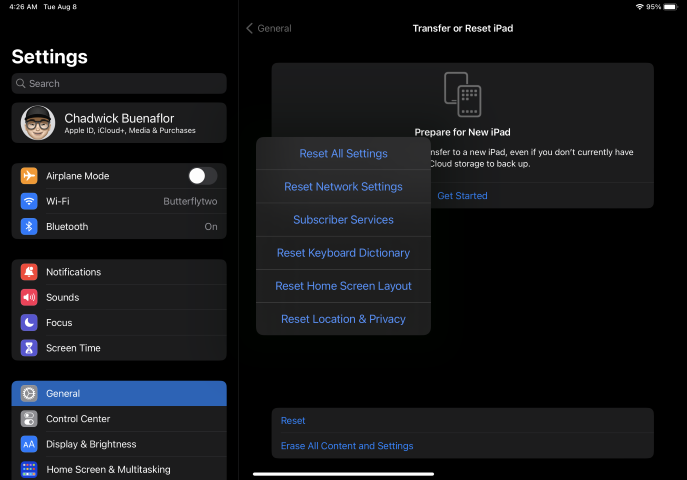687x480 pixels.
Task: Tap the 95% battery percentage
Action: pos(653,7)
